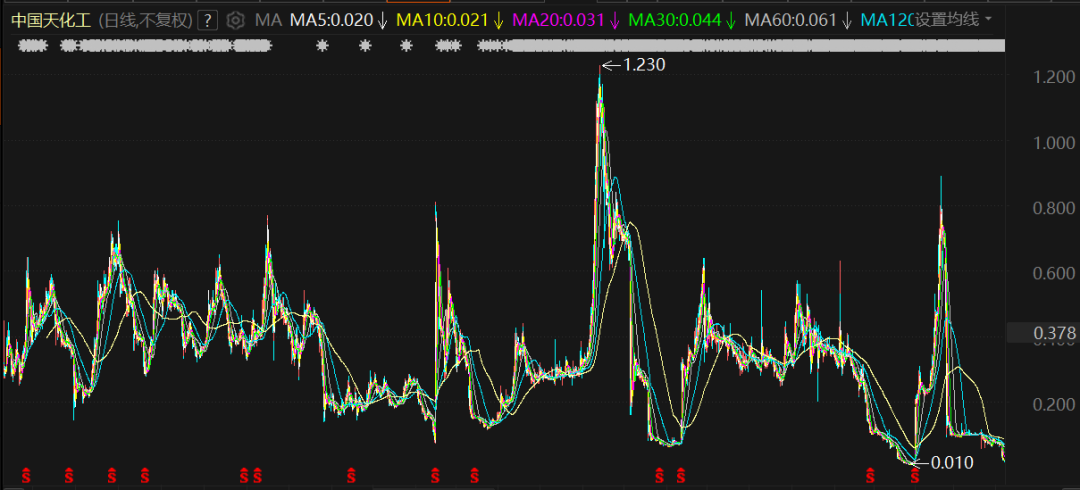Click the 中国天化工 stock name
Image resolution: width=1080 pixels, height=490 pixels.
[x=51, y=20]
